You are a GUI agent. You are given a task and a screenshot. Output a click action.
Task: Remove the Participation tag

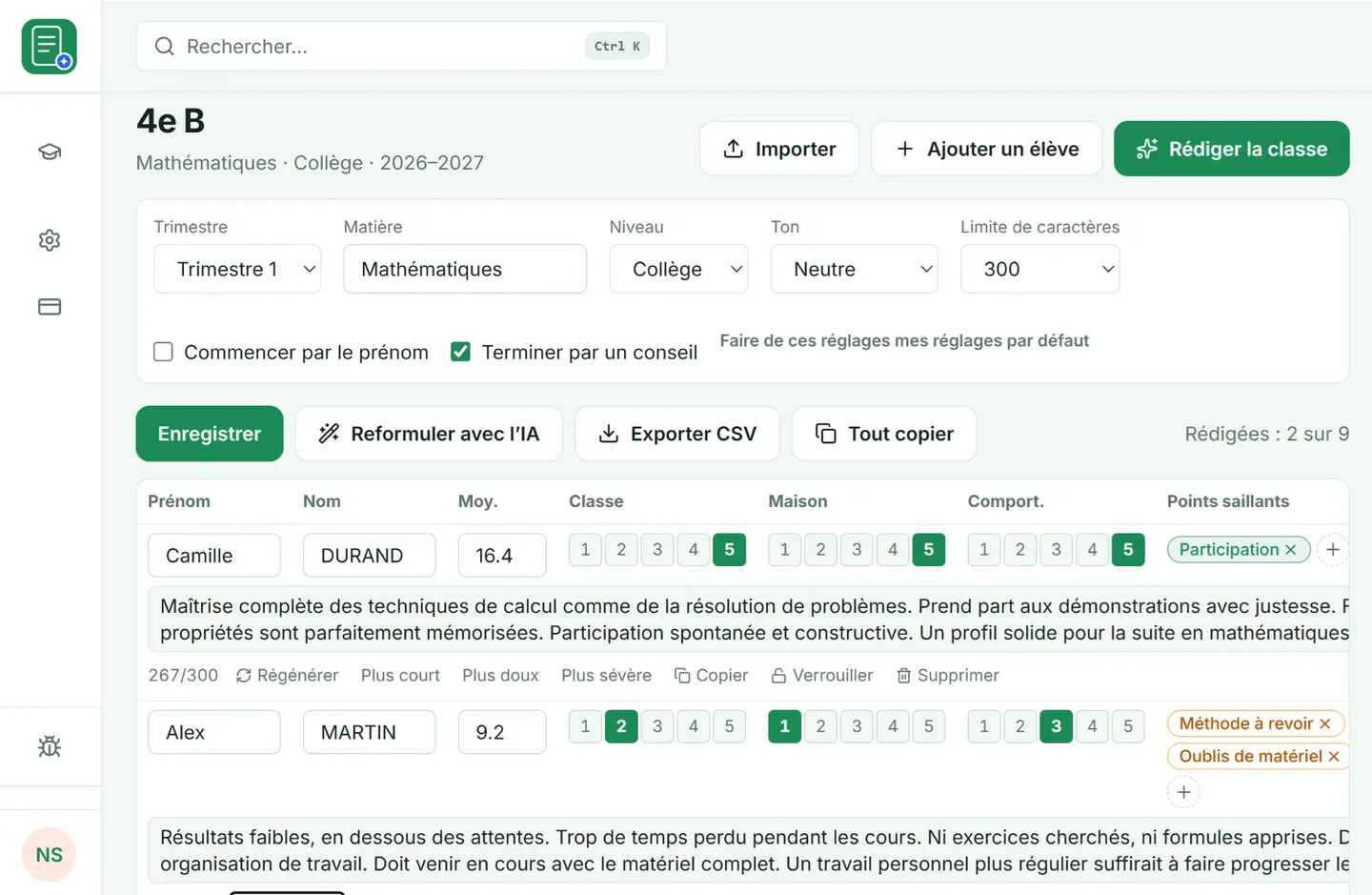[1290, 550]
